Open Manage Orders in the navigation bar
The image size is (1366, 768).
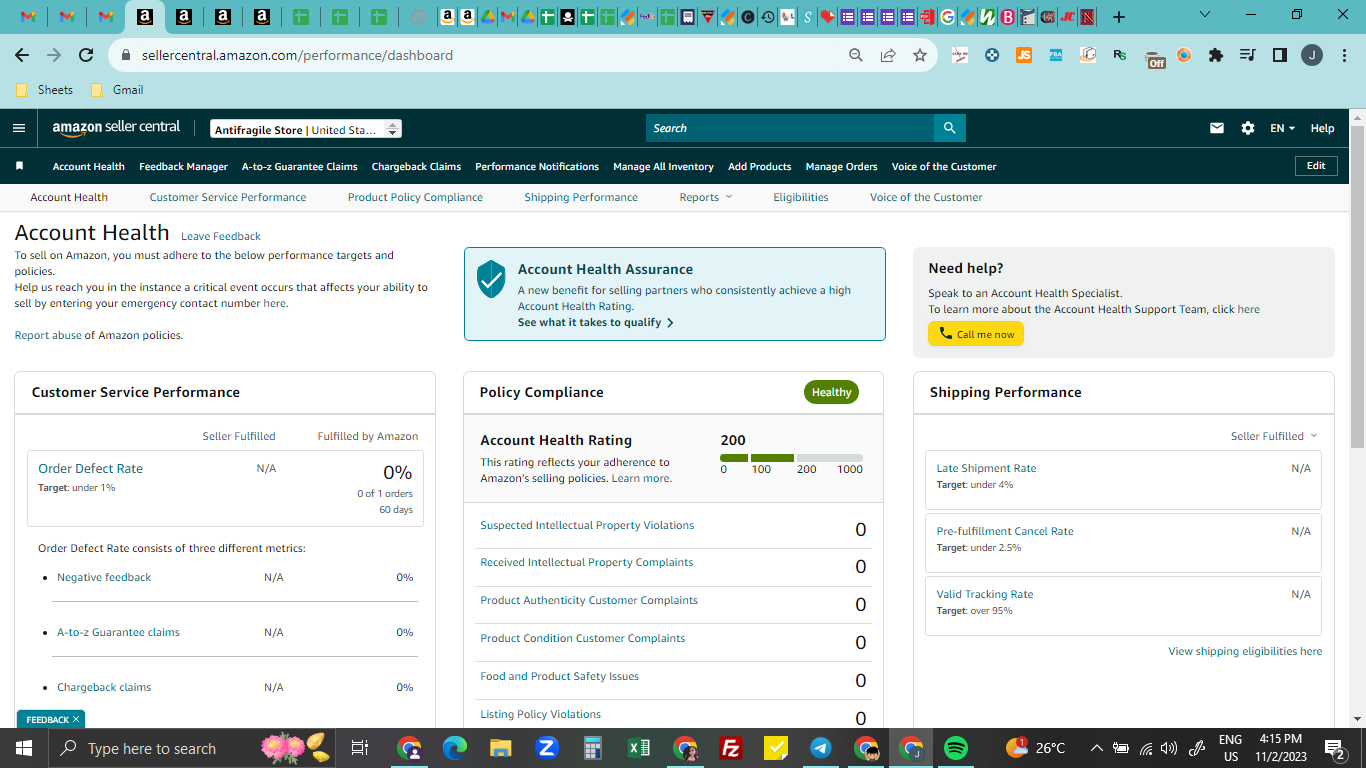click(x=841, y=166)
